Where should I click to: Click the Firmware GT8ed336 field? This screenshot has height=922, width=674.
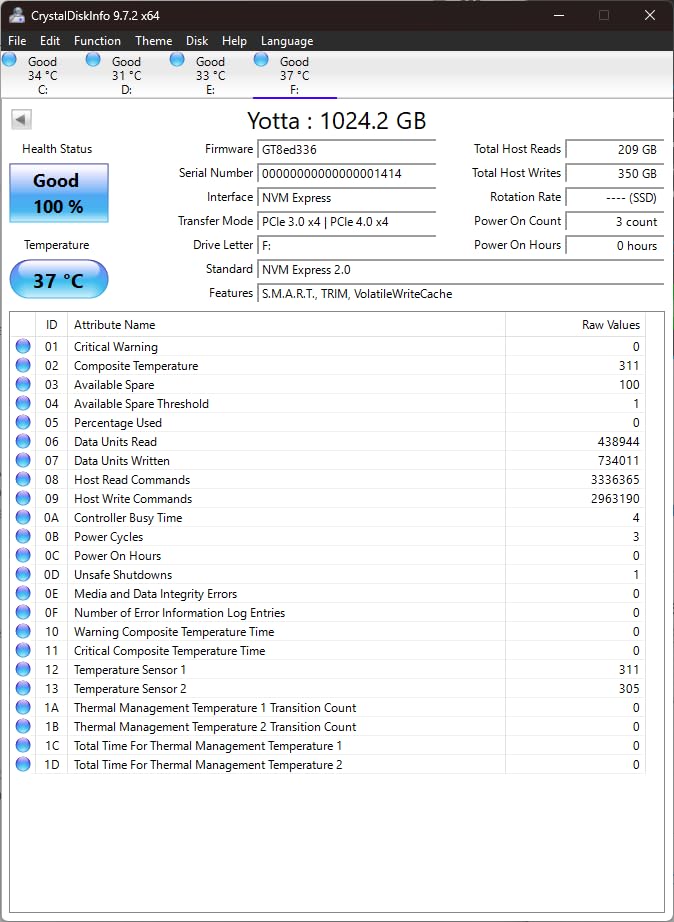click(346, 149)
